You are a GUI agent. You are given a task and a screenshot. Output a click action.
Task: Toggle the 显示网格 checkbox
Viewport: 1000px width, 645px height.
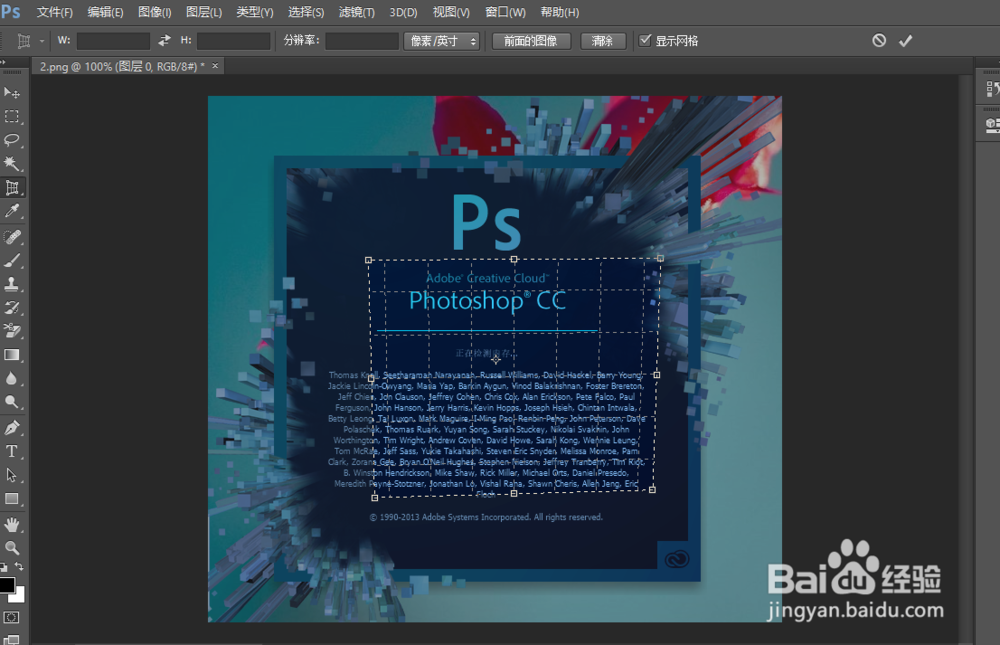645,40
